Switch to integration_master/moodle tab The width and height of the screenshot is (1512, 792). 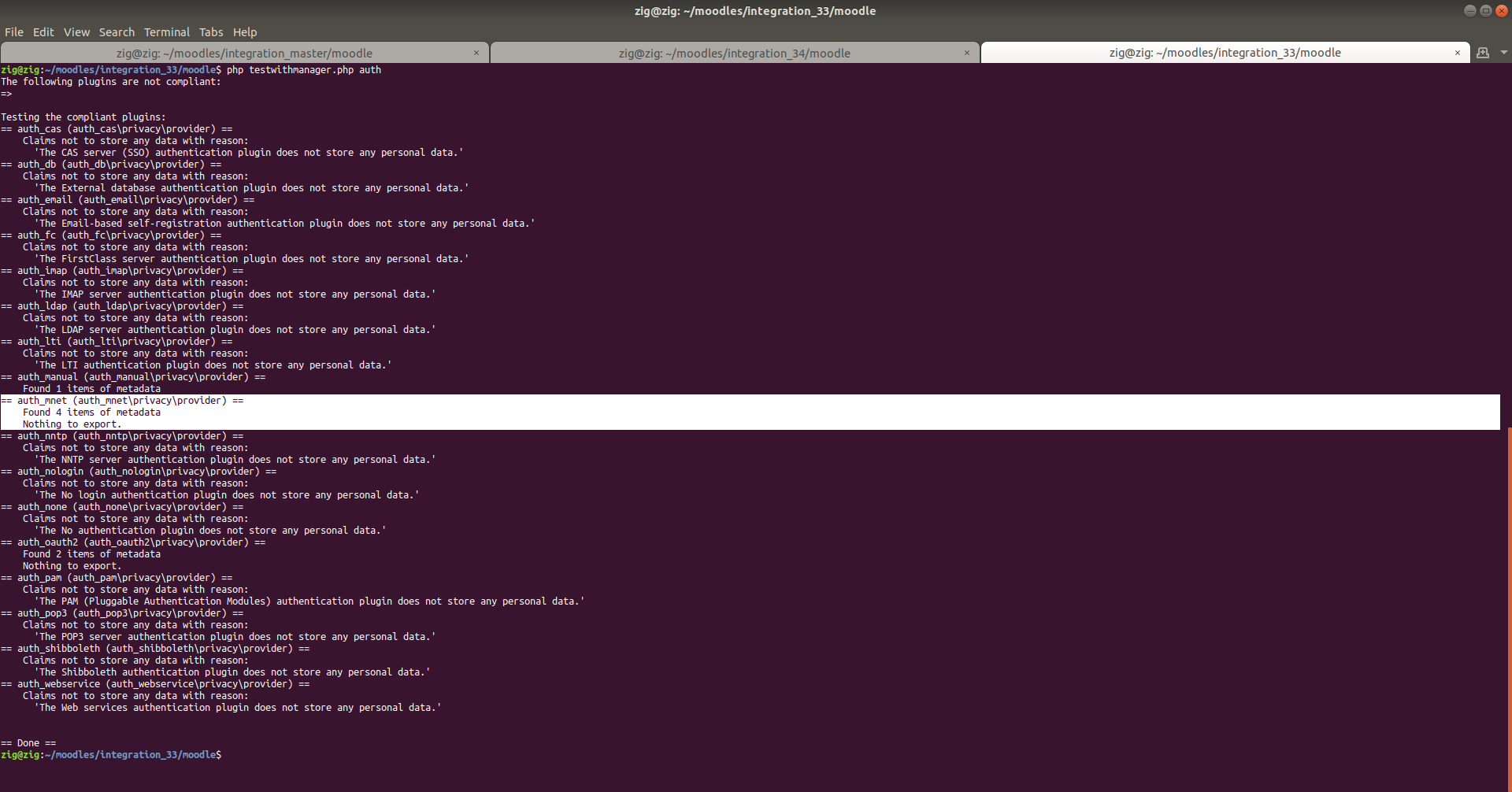244,53
